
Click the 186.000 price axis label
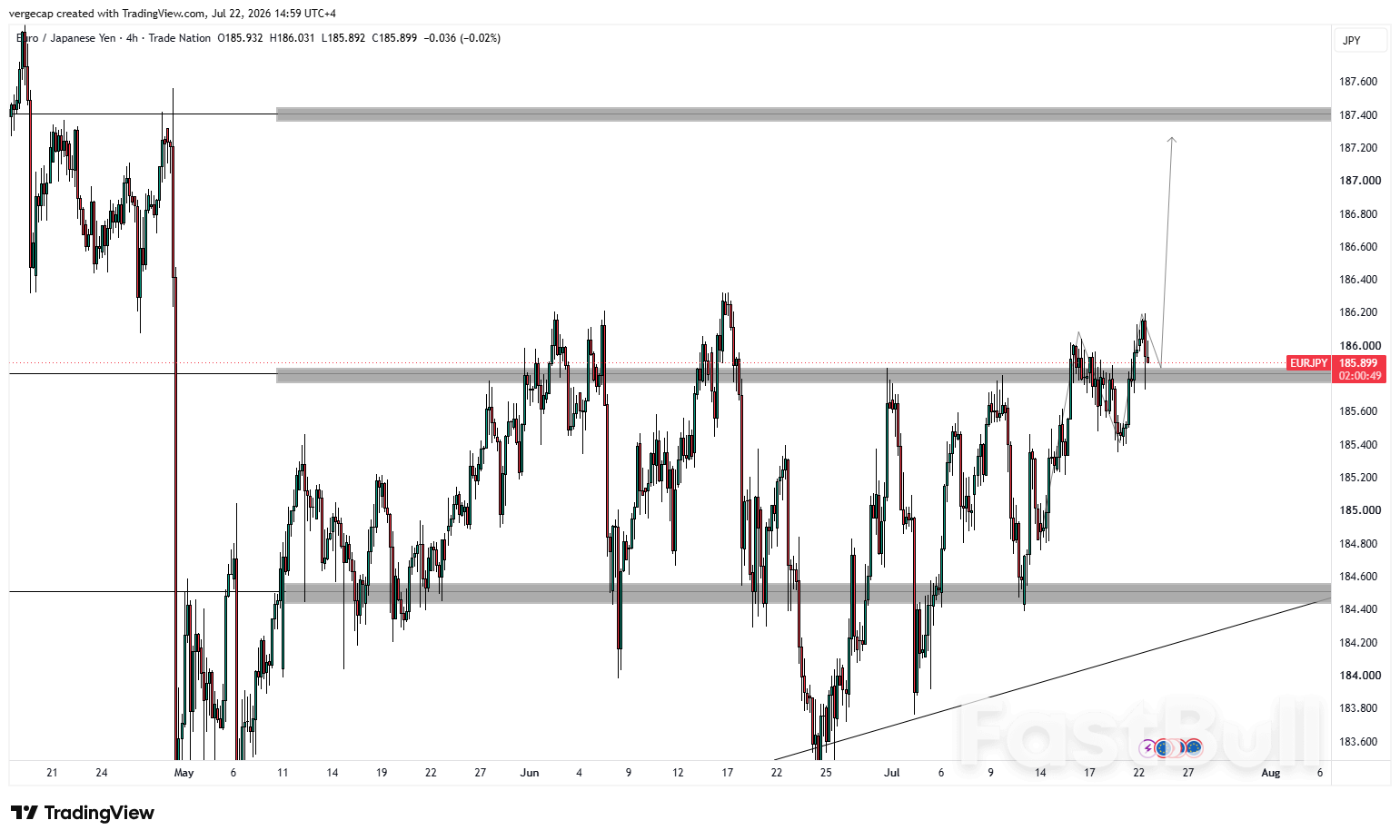coord(1360,346)
